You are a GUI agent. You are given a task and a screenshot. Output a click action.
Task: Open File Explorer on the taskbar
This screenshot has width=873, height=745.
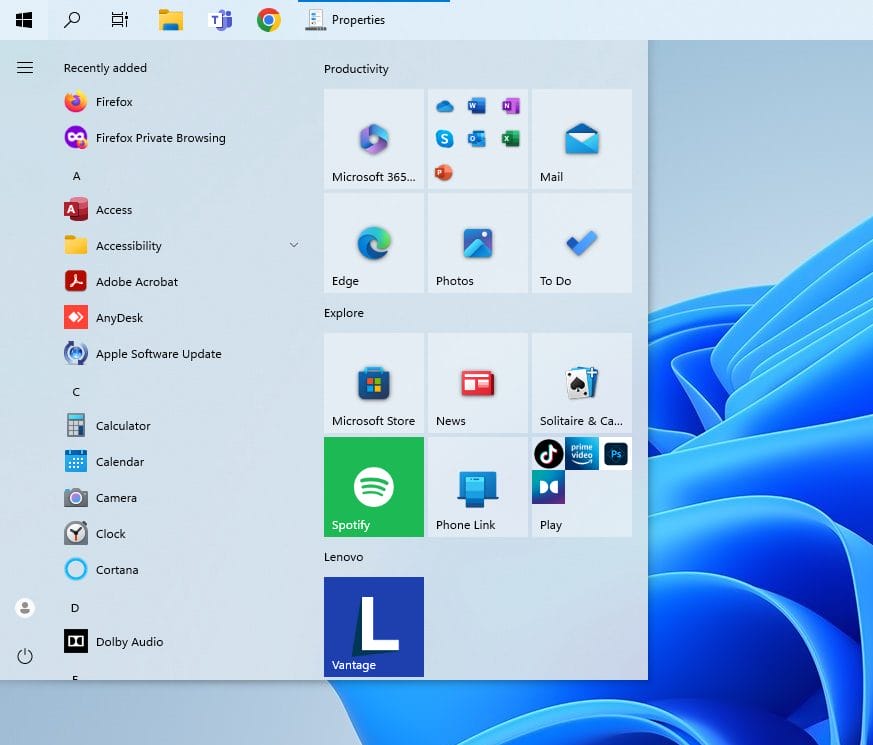[170, 19]
